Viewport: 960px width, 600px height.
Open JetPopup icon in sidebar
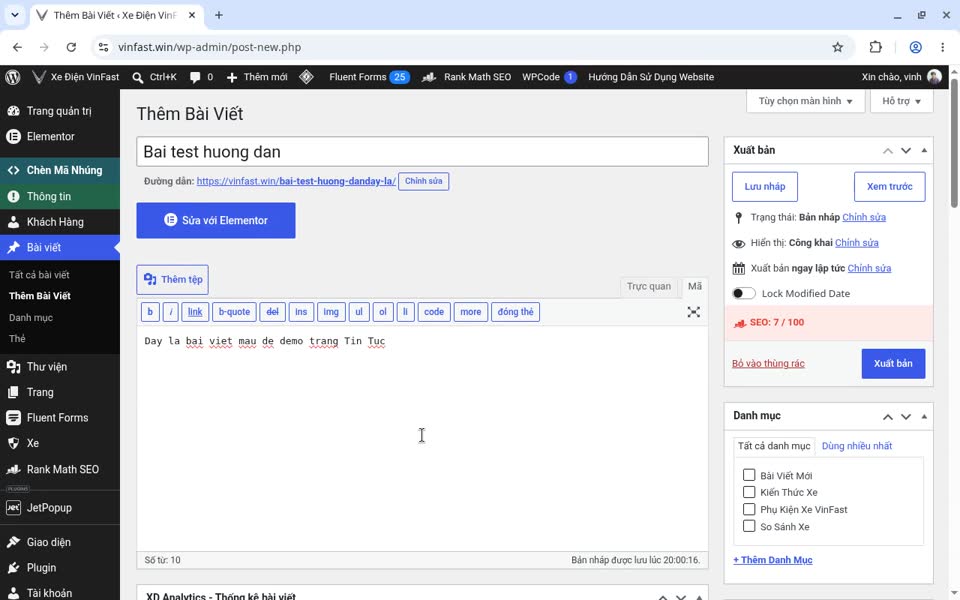[x=13, y=508]
